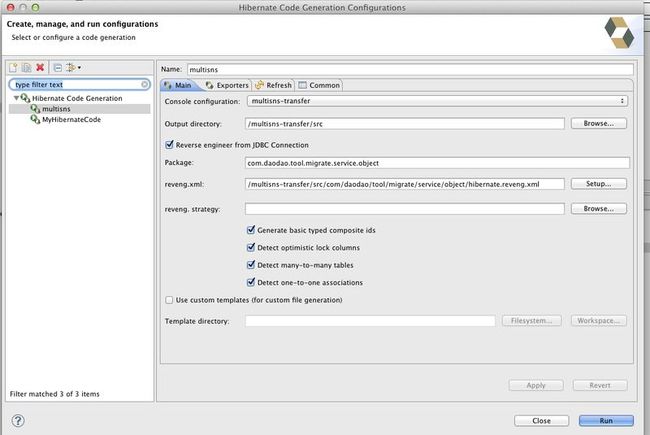Click the Collapse All icon
The height and width of the screenshot is (435, 650).
58,68
